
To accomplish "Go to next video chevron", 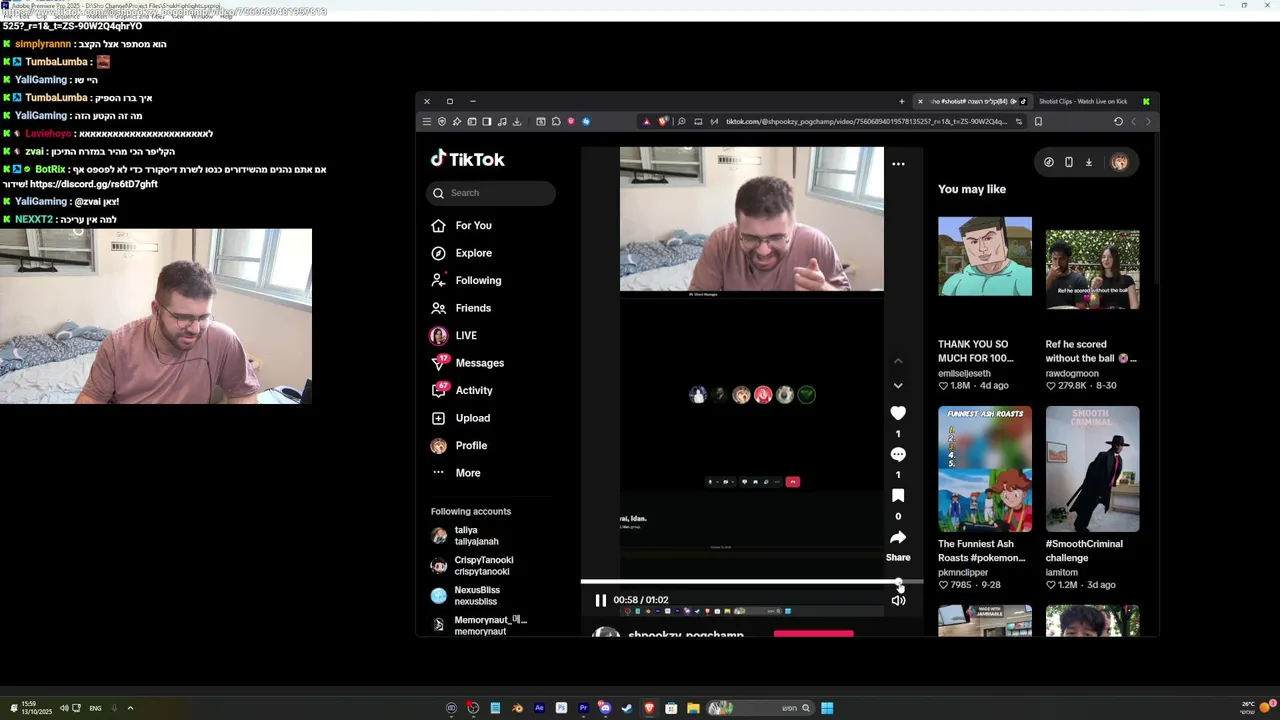I will (898, 385).
